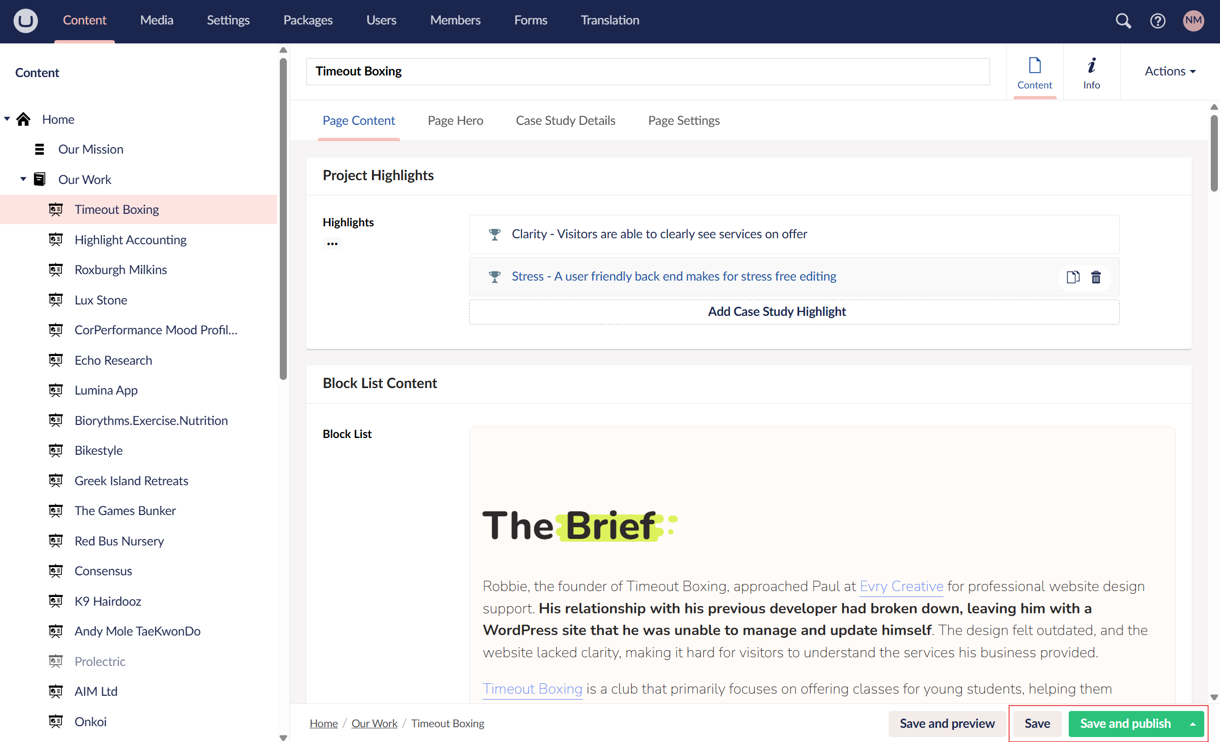Click the trophy icon on Clarity highlight

coord(494,234)
